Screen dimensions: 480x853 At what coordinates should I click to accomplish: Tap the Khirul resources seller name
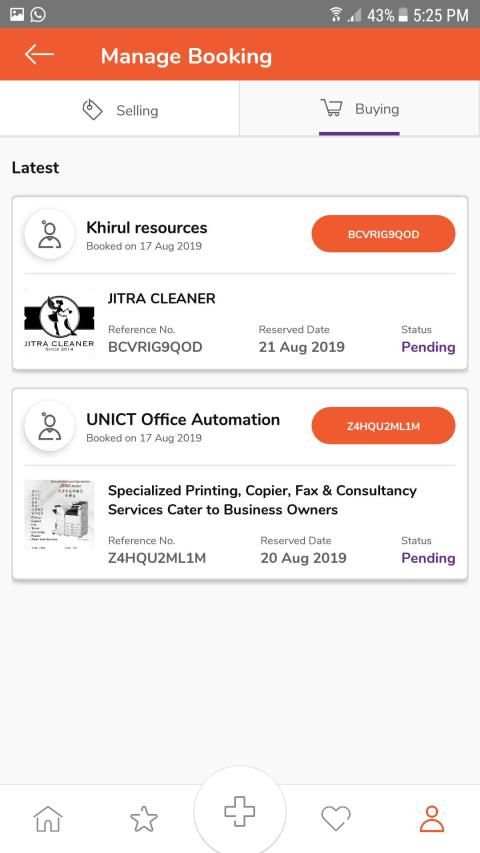pyautogui.click(x=146, y=227)
